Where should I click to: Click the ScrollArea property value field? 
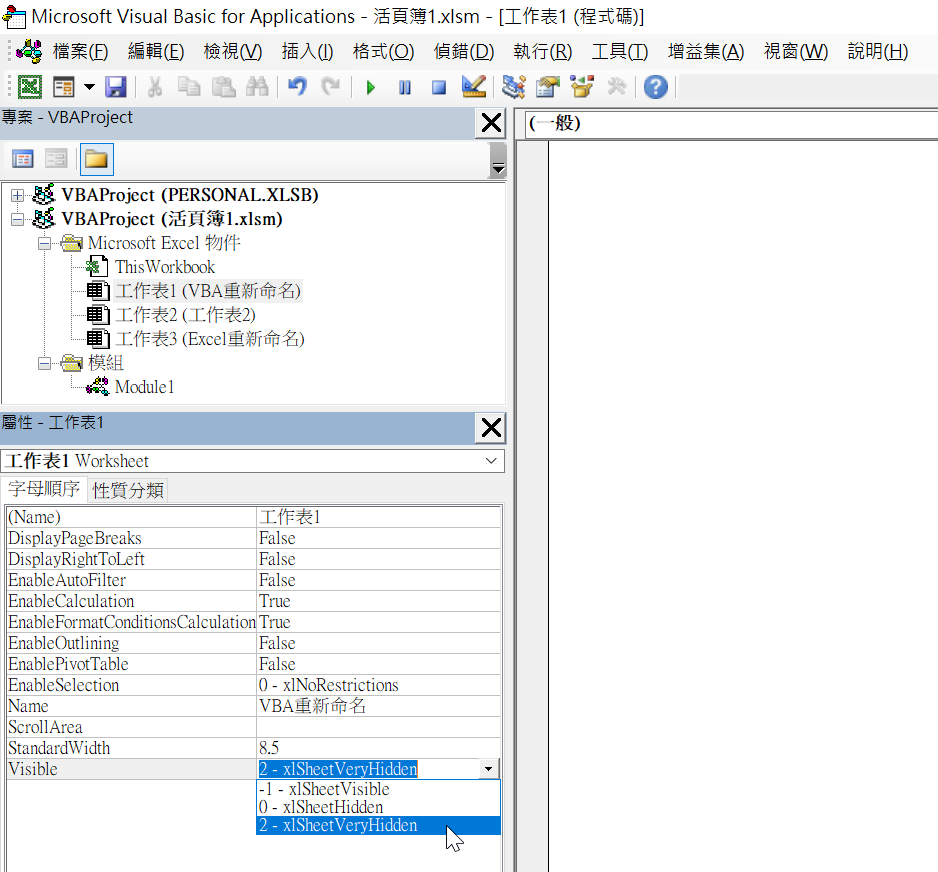click(379, 727)
